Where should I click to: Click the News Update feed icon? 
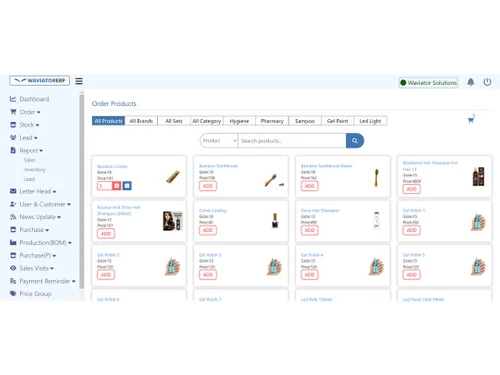pos(13,217)
